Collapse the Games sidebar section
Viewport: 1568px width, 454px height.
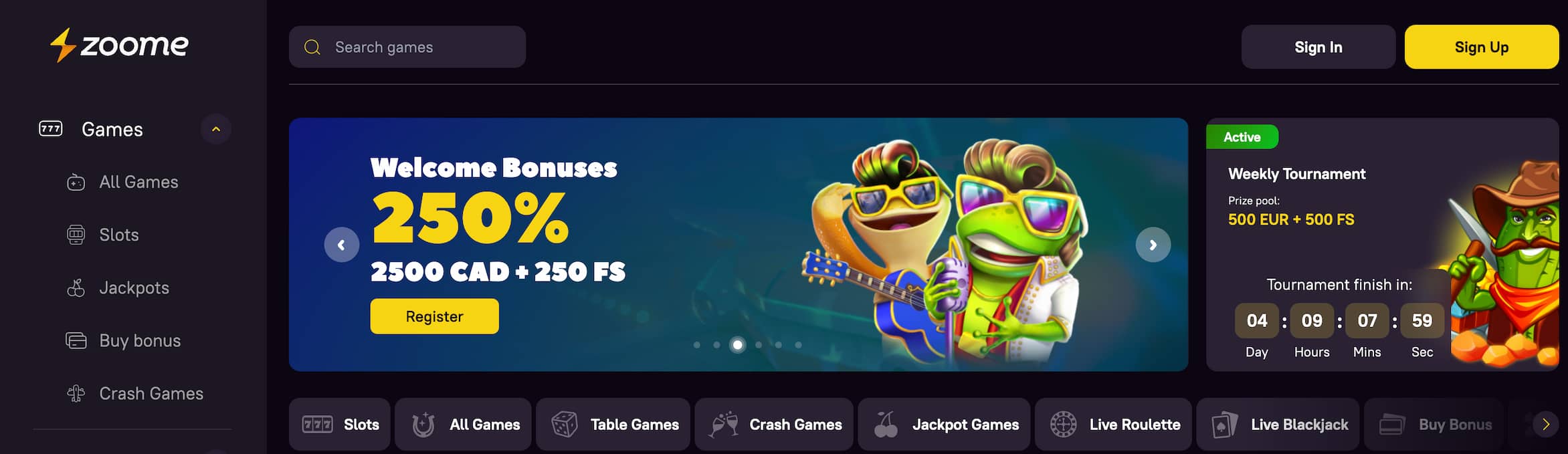point(216,129)
